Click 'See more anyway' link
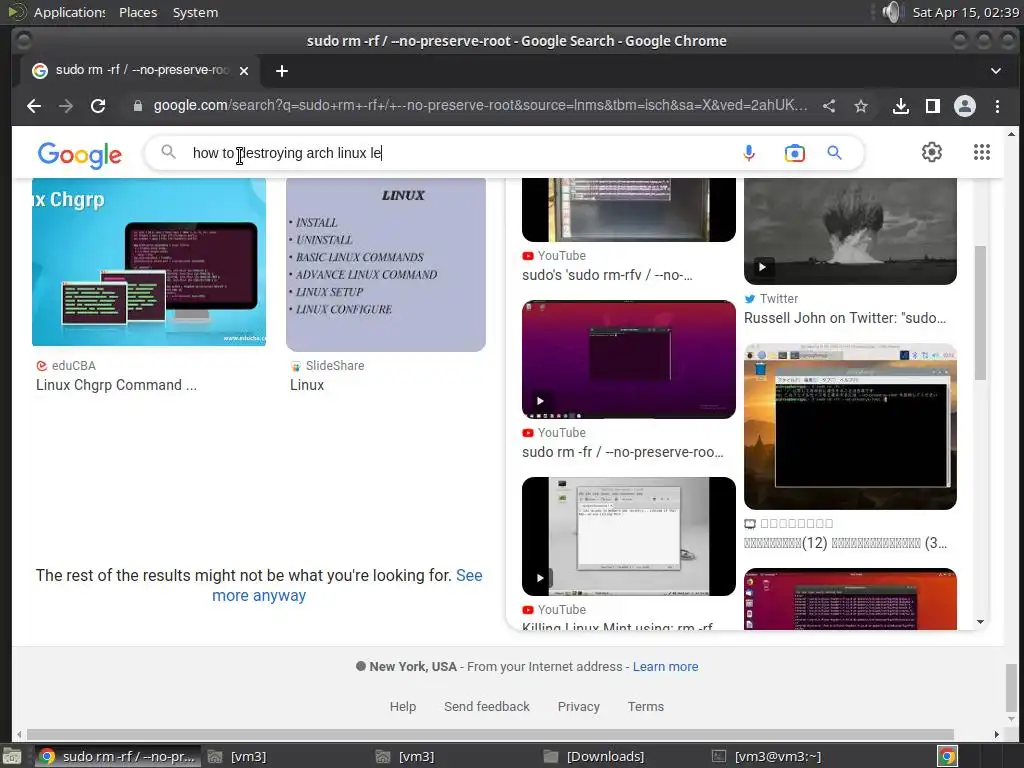This screenshot has width=1024, height=768. pyautogui.click(x=347, y=586)
